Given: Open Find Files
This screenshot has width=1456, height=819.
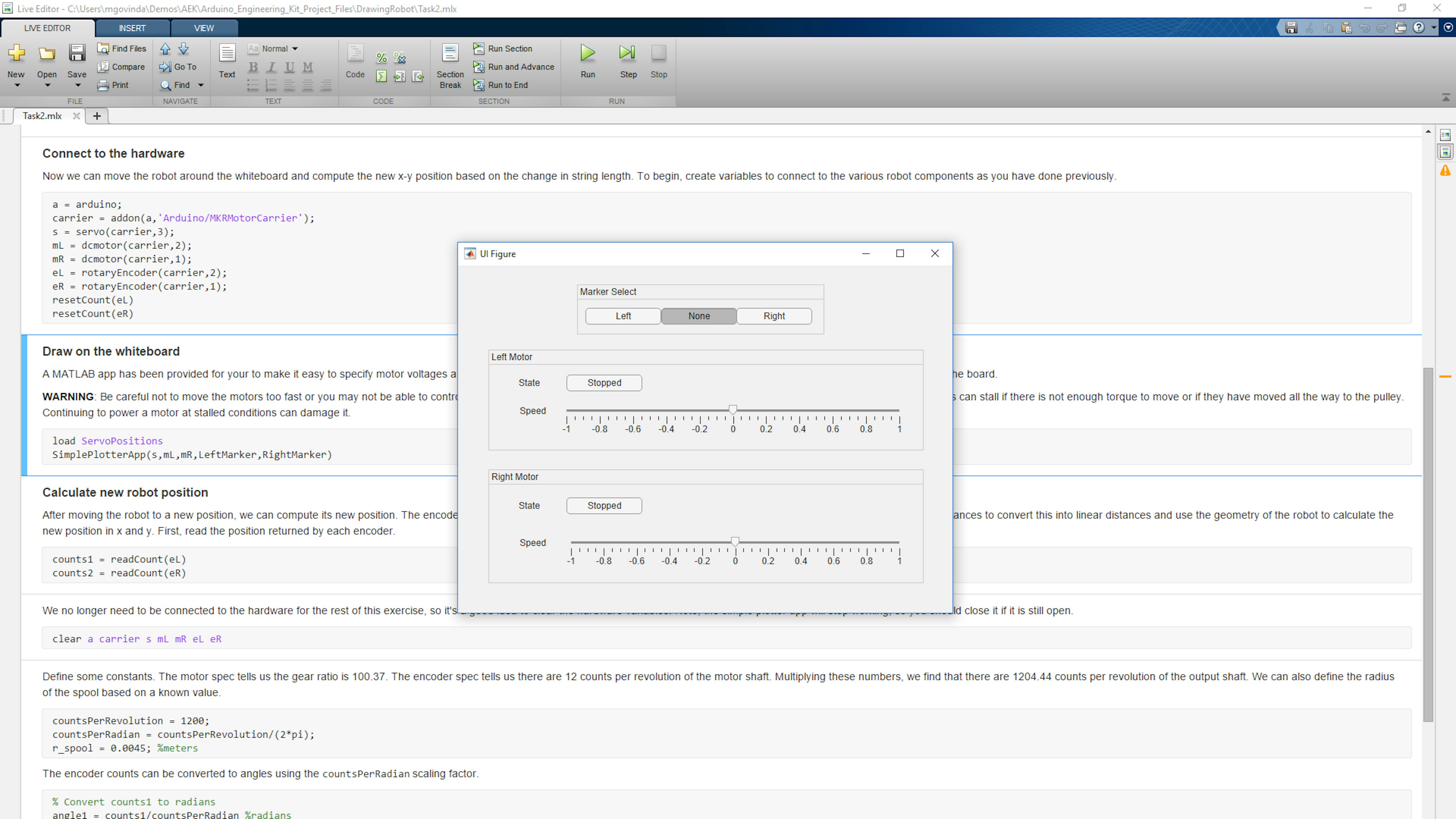Looking at the screenshot, I should click(x=122, y=49).
